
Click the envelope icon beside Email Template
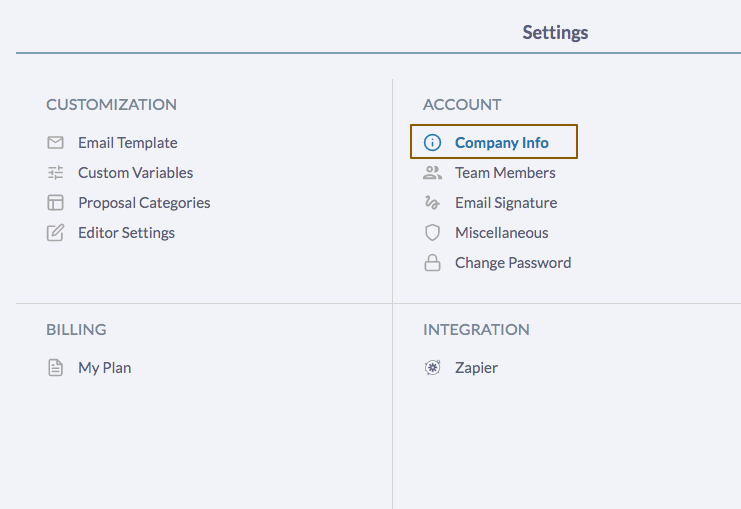click(x=55, y=143)
